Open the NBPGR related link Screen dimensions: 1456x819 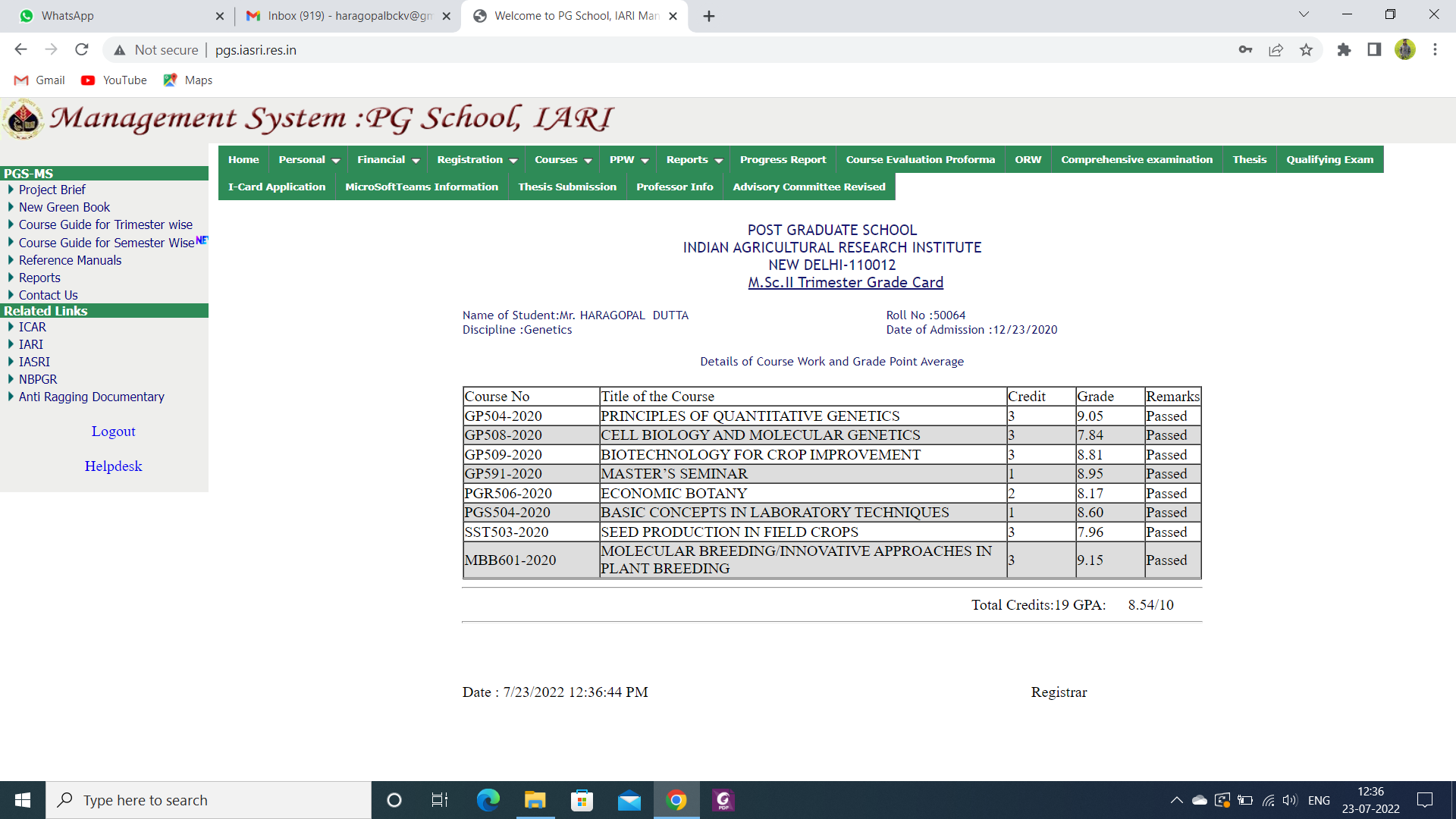point(38,379)
